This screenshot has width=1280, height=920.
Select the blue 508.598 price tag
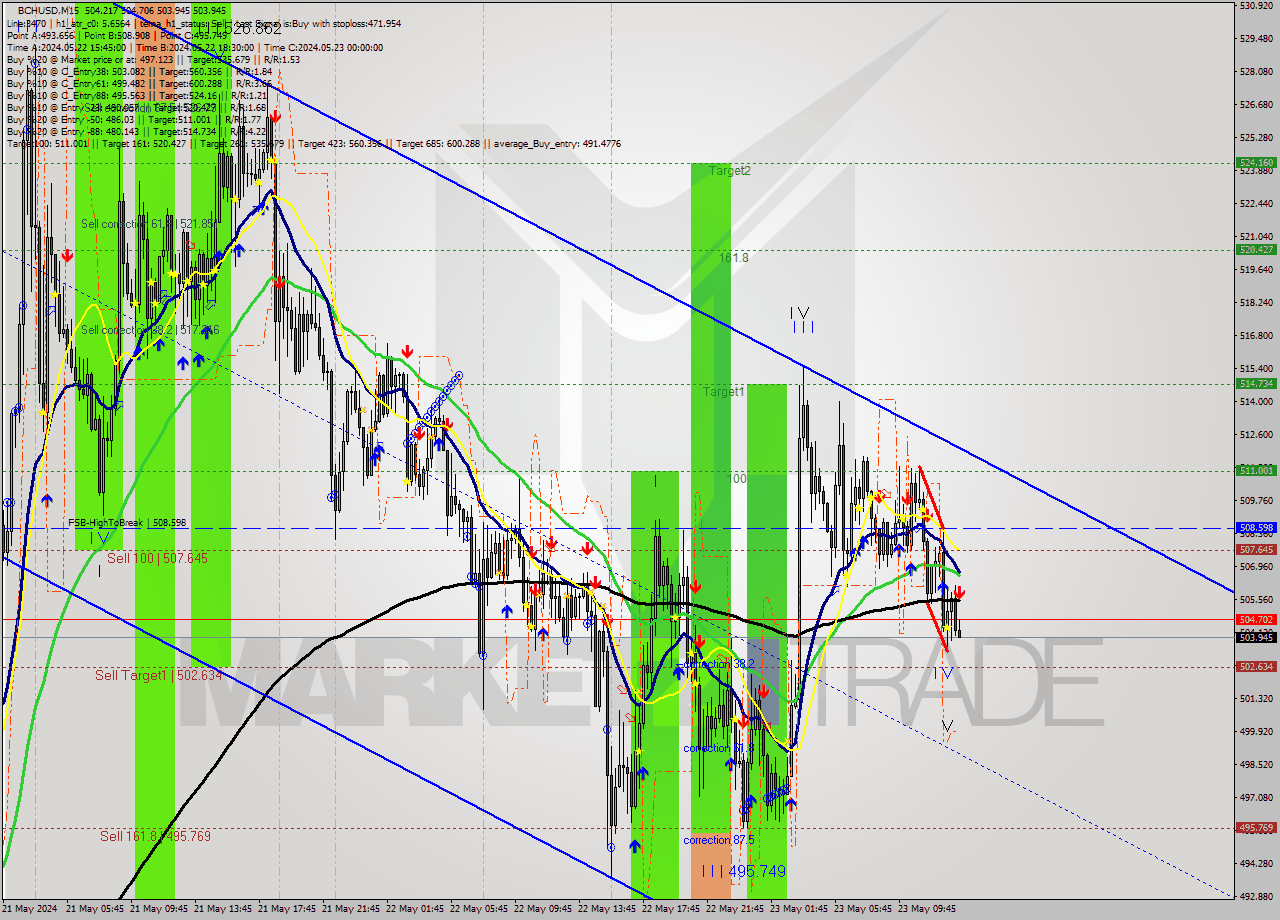[1256, 527]
